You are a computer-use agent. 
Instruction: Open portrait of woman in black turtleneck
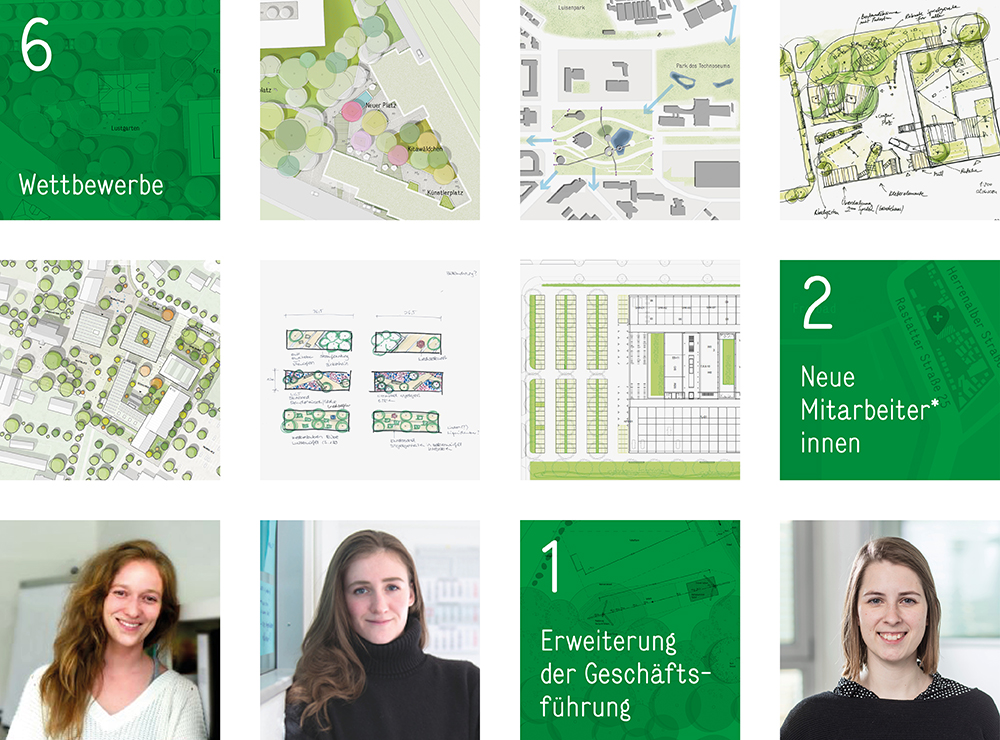[x=370, y=630]
